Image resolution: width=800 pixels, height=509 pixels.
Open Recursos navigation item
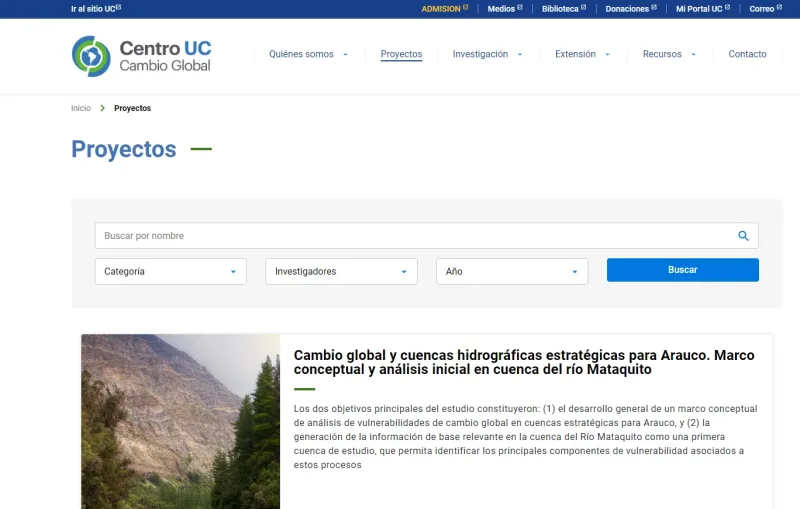point(662,54)
